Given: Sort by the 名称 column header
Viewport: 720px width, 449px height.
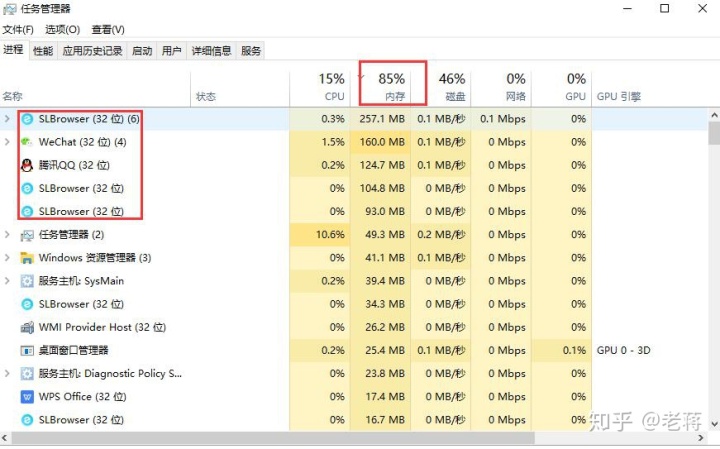Looking at the screenshot, I should 95,90.
